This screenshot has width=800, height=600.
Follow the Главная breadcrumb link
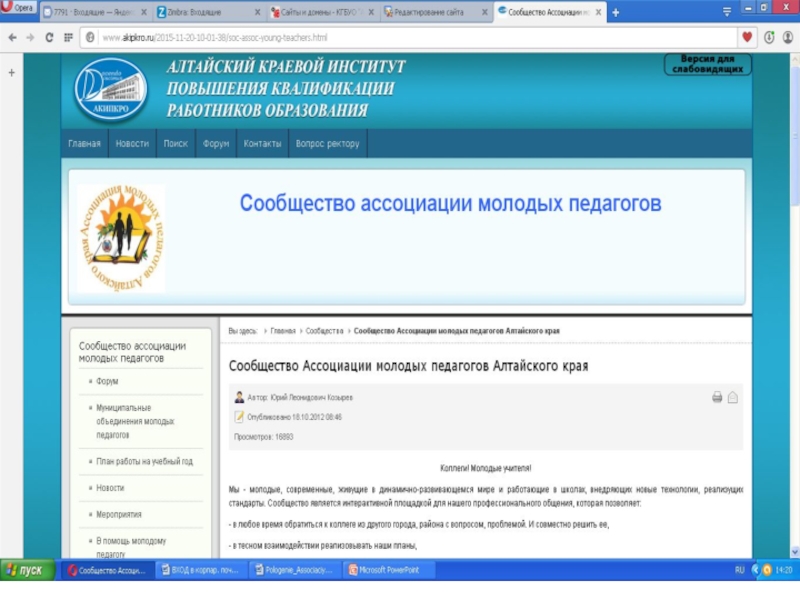point(283,331)
